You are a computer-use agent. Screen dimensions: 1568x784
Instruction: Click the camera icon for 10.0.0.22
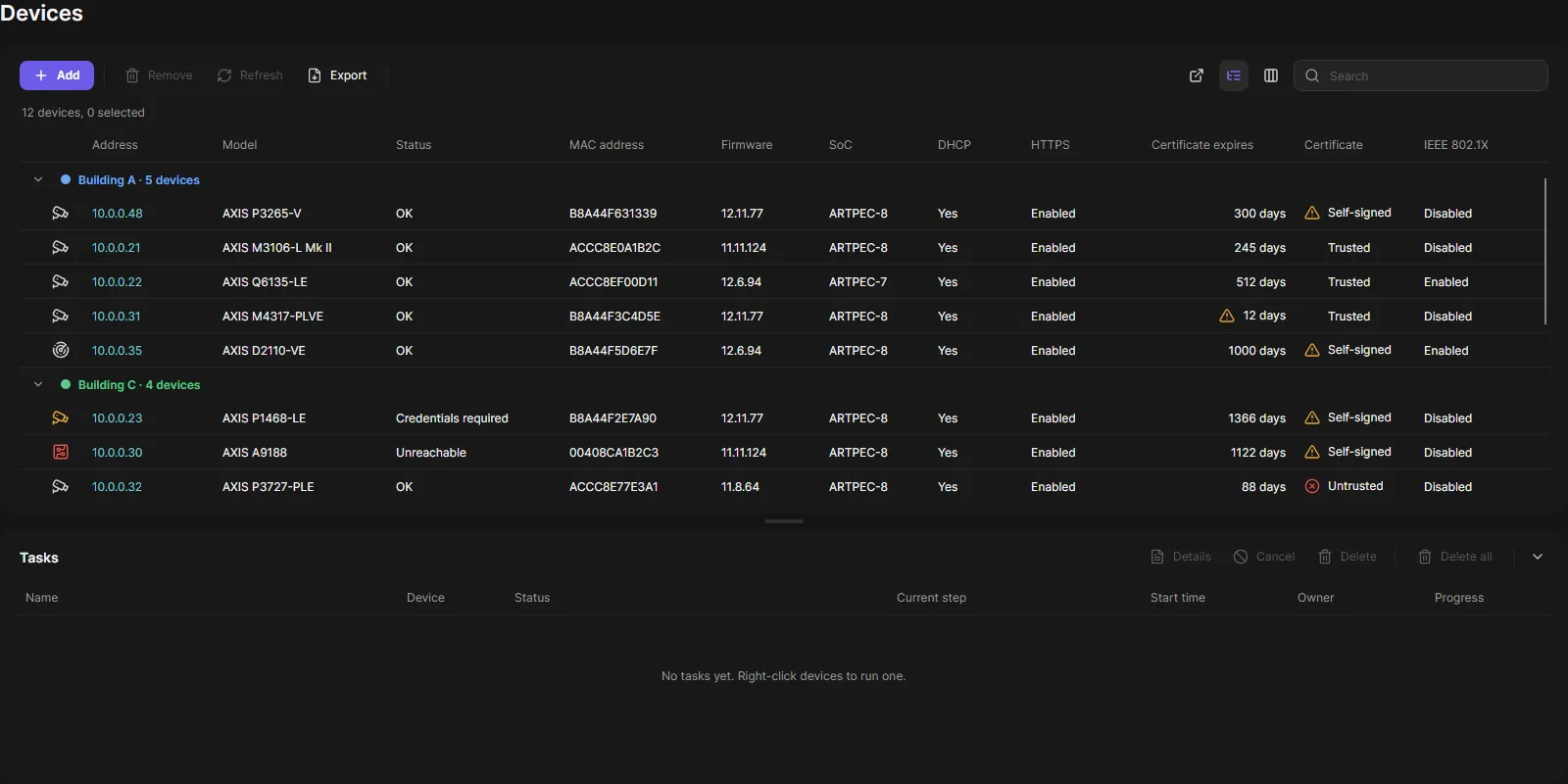tap(60, 281)
